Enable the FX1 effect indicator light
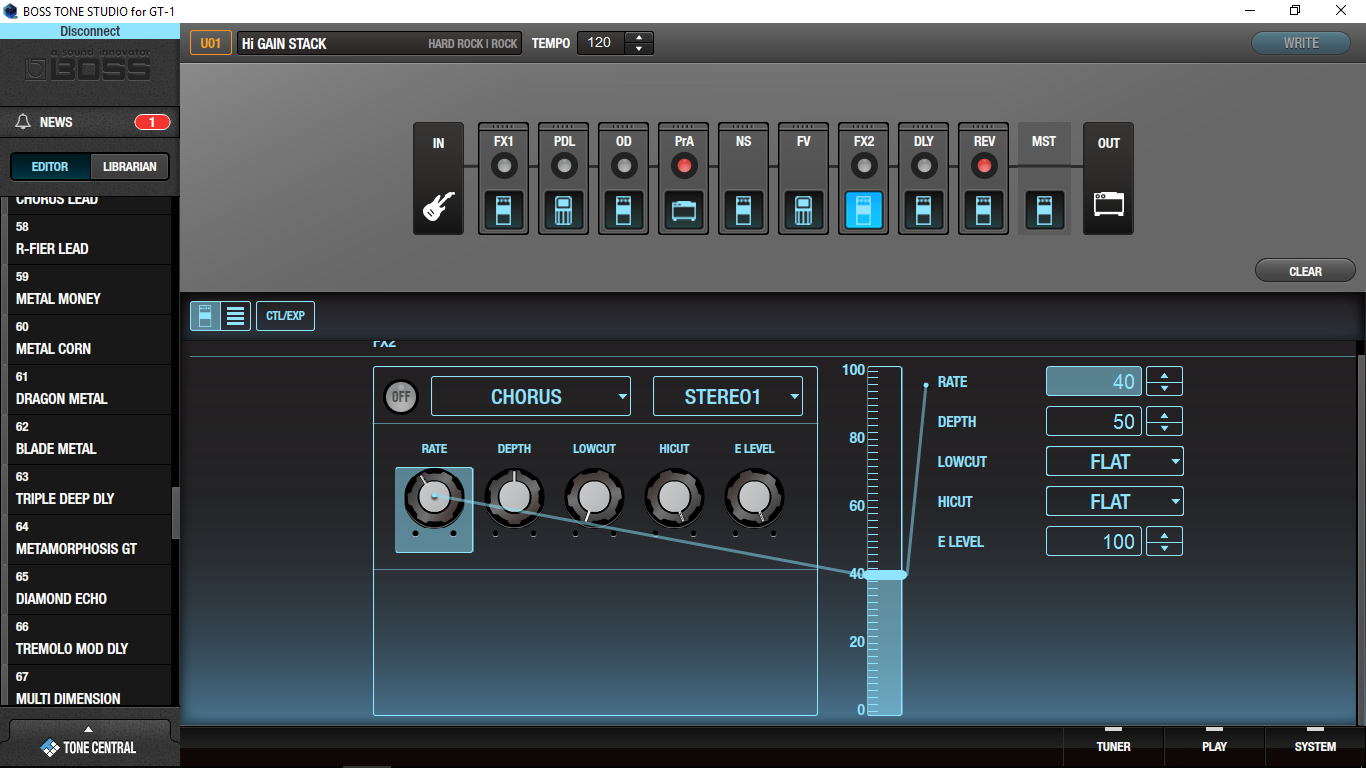Viewport: 1366px width, 768px height. coord(503,165)
